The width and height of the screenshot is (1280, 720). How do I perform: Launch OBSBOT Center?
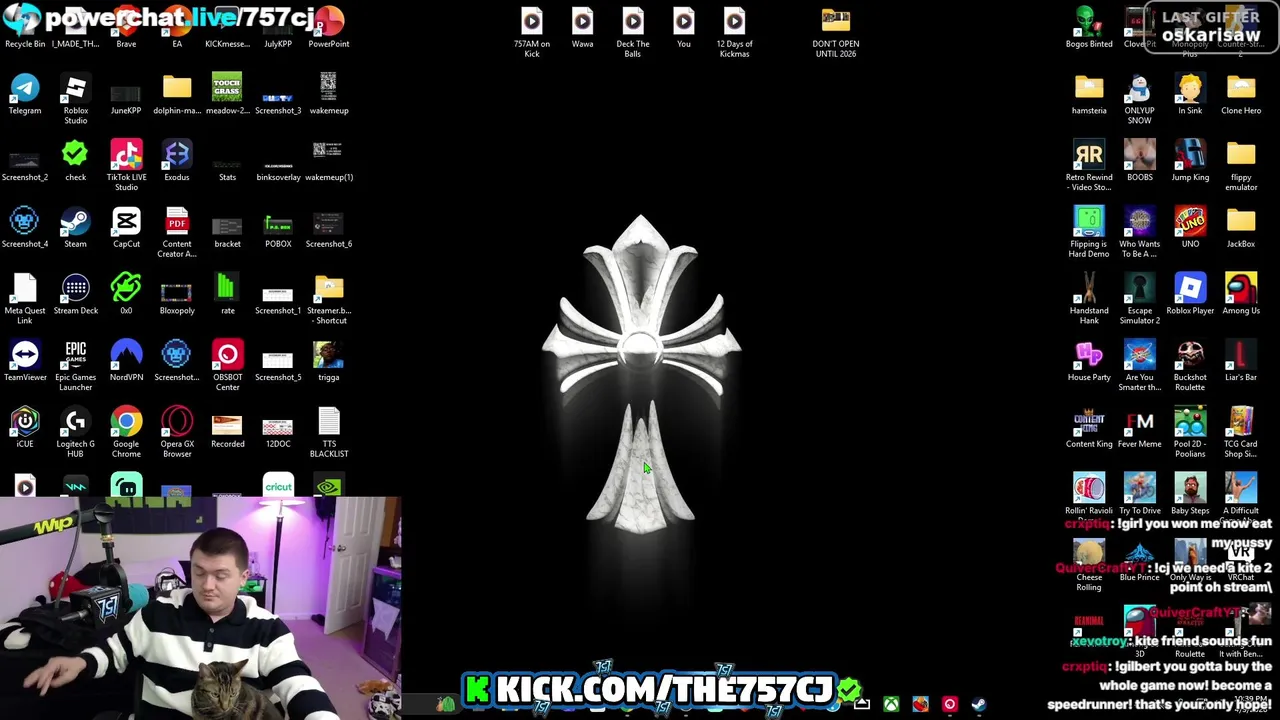[227, 365]
